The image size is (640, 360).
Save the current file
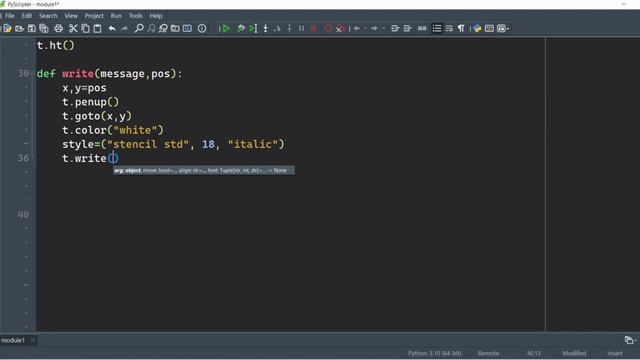pyautogui.click(x=31, y=29)
